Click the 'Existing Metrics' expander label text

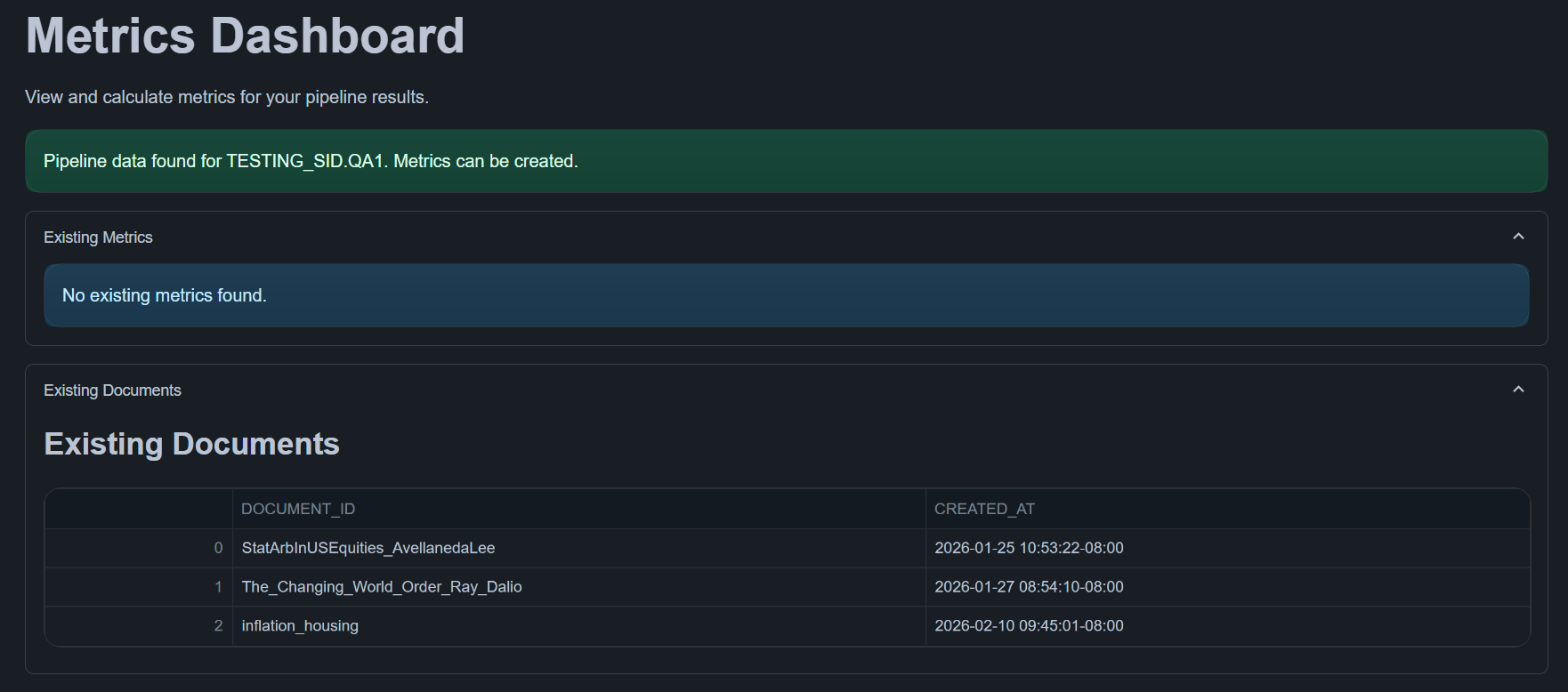click(98, 237)
